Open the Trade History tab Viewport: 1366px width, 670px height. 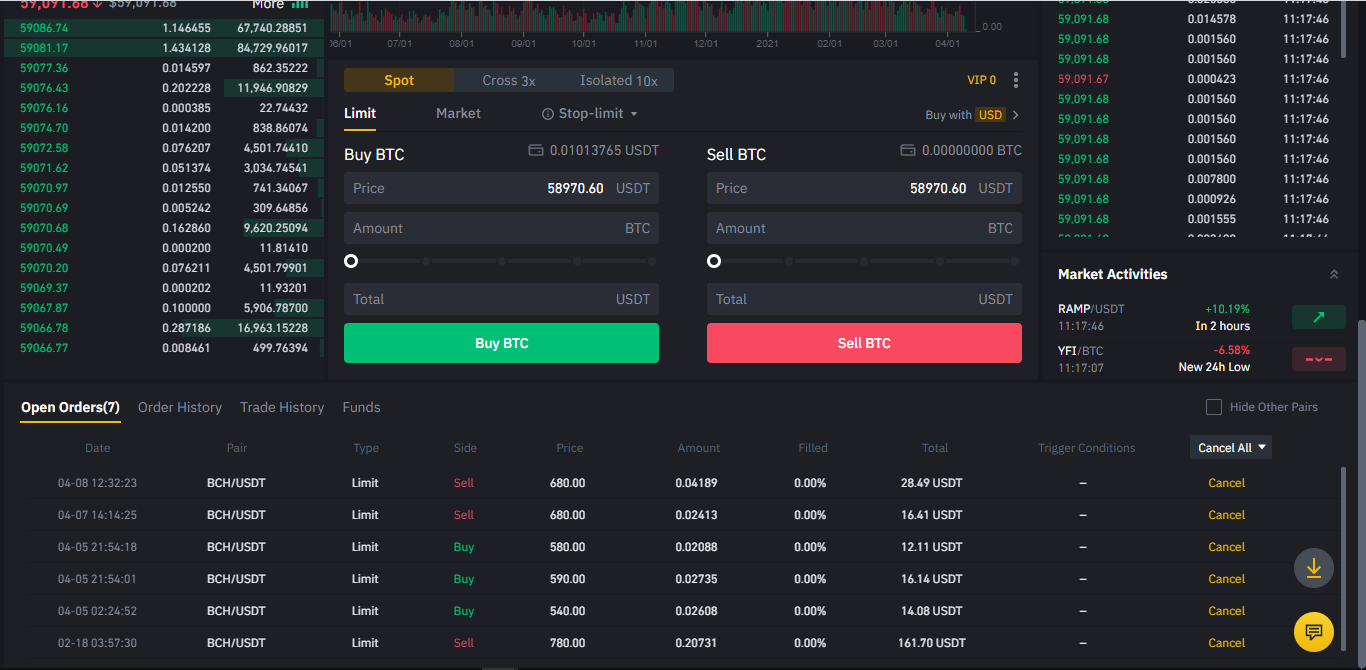point(282,407)
